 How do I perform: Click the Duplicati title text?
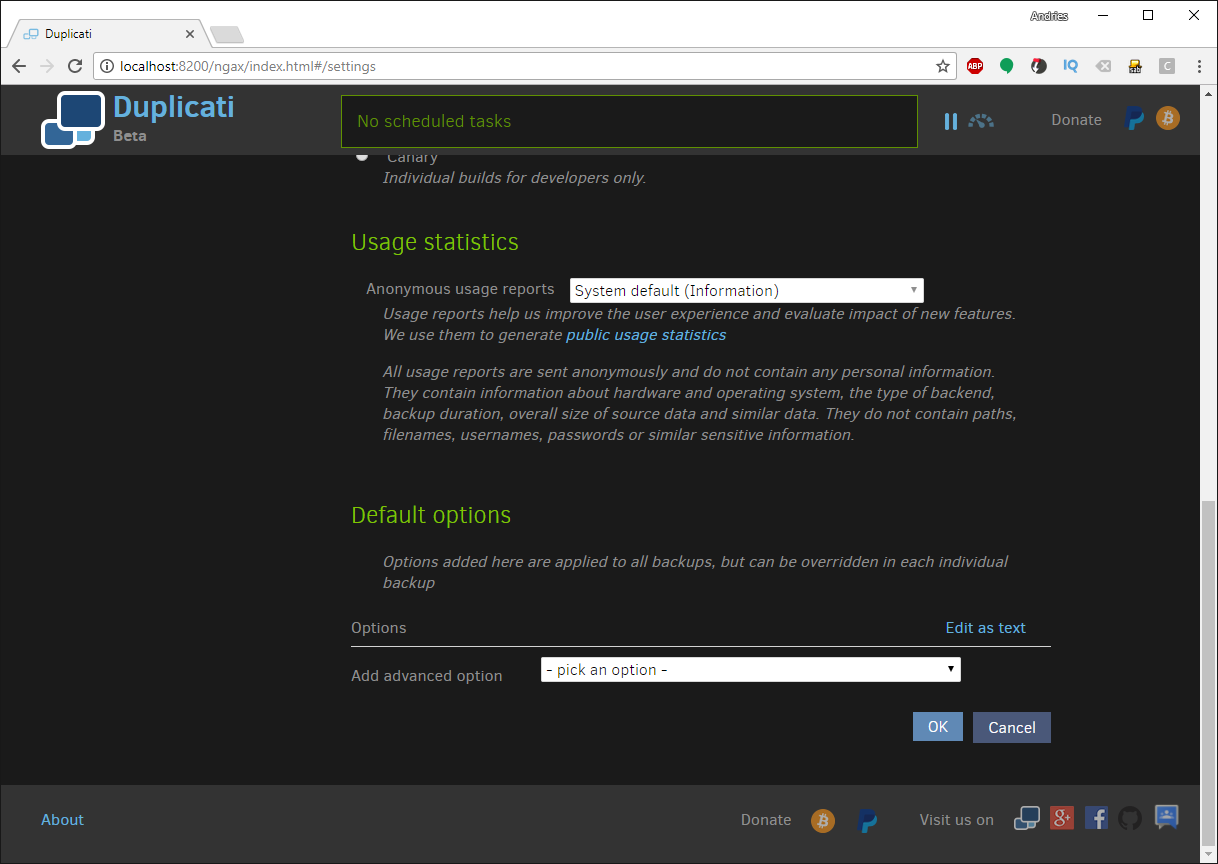point(174,107)
